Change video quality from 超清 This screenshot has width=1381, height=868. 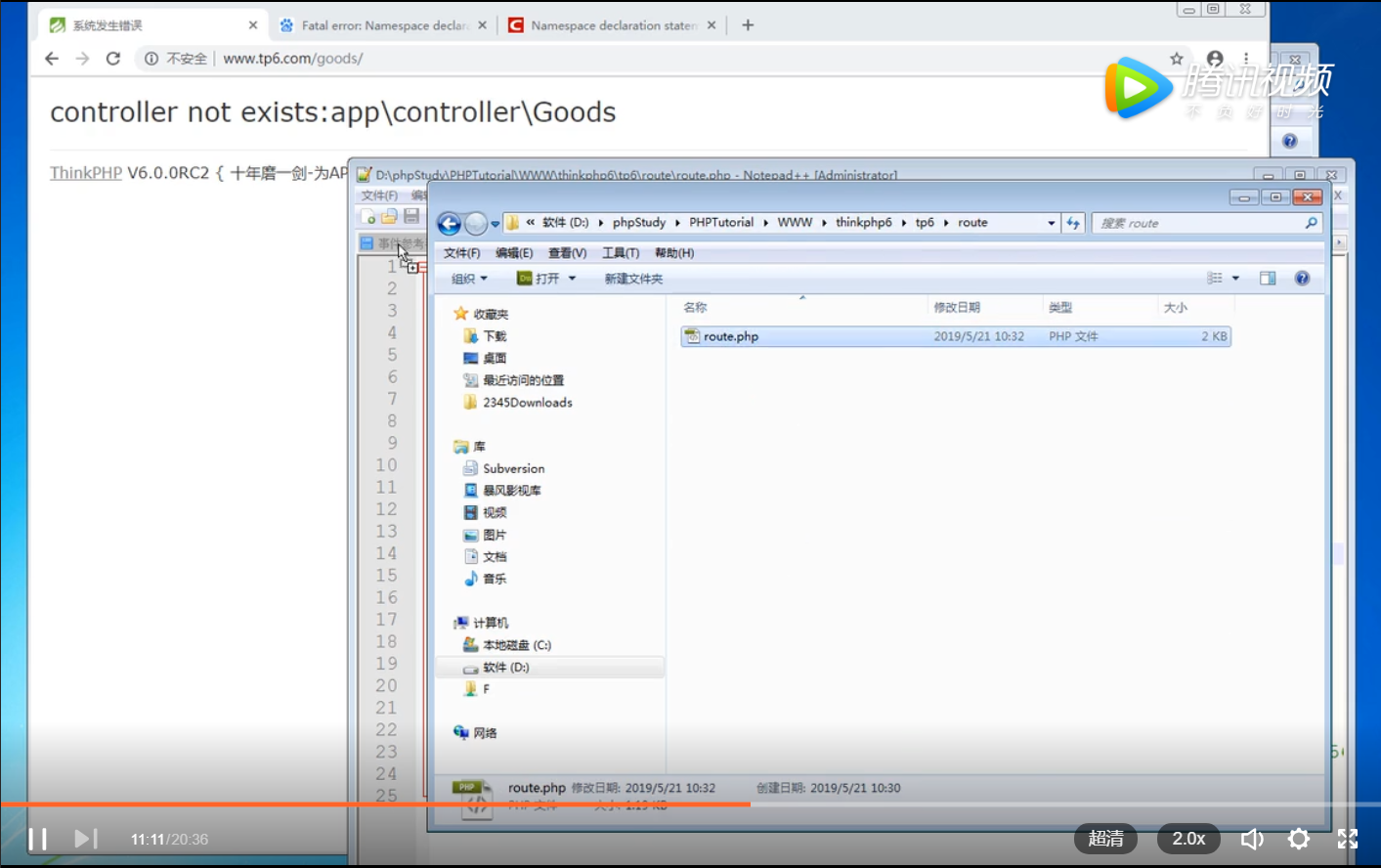click(x=1106, y=839)
